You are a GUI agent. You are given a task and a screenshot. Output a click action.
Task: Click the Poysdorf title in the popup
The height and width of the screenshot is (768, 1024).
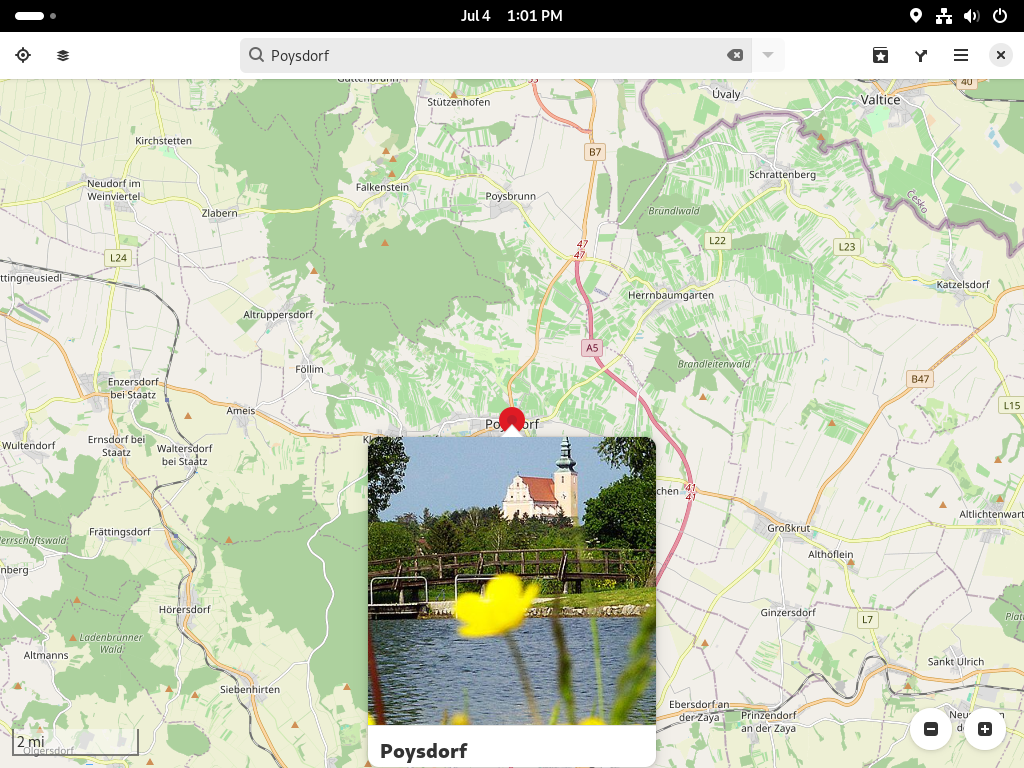click(423, 751)
